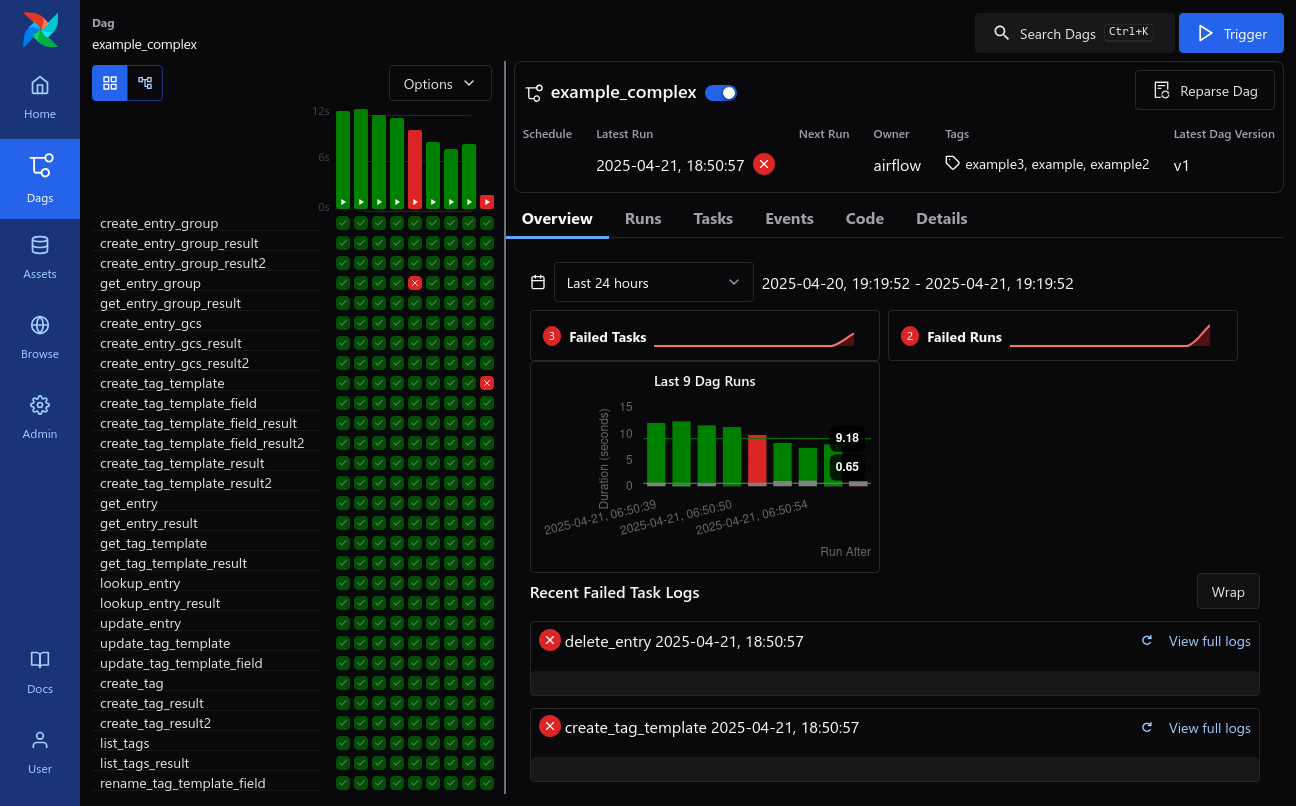
Task: Open the Admin panel from the sidebar
Action: click(x=40, y=414)
